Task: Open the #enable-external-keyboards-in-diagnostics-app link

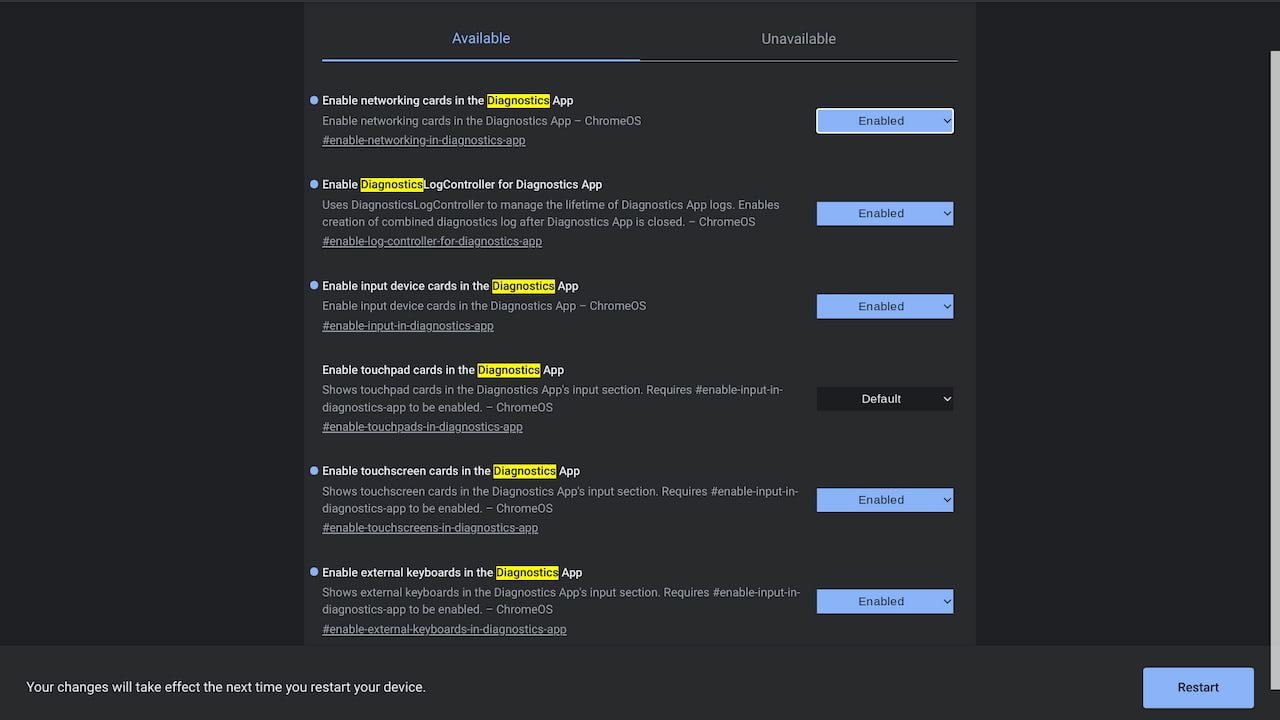Action: tap(444, 629)
